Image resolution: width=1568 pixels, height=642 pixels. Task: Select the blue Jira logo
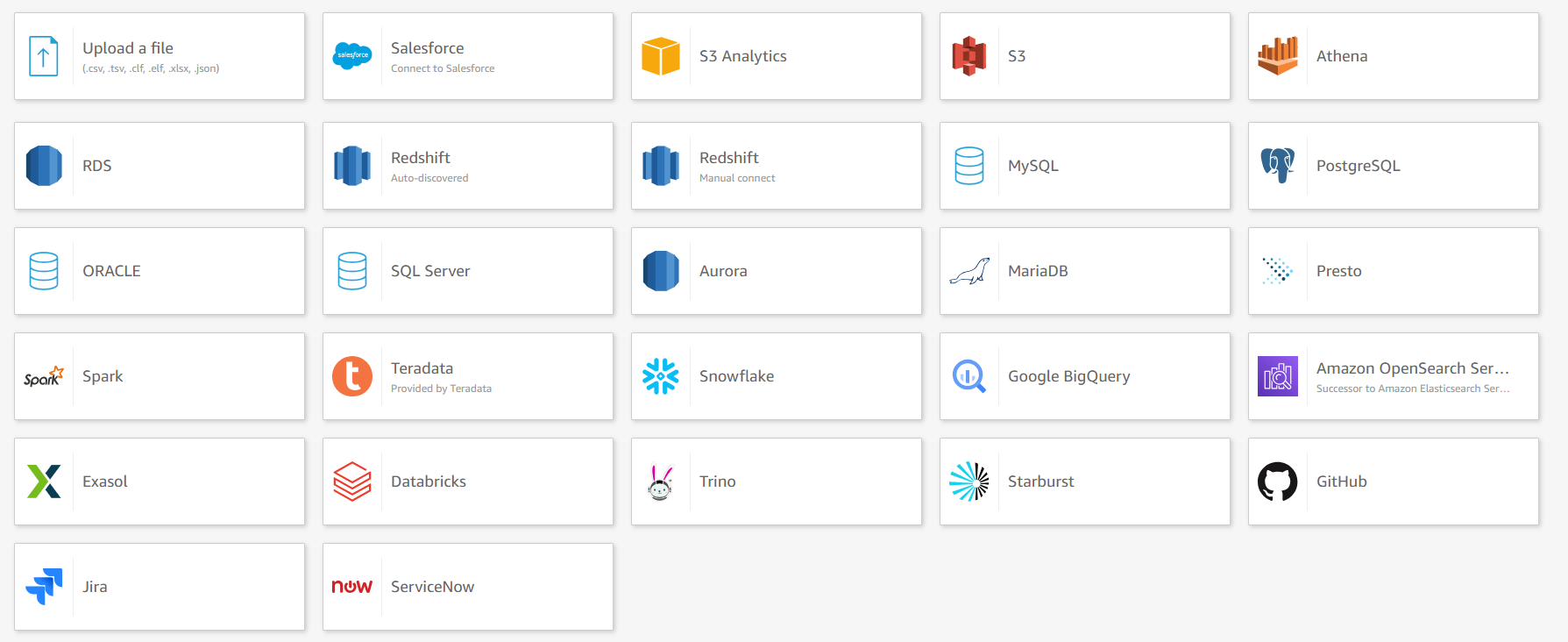point(44,587)
